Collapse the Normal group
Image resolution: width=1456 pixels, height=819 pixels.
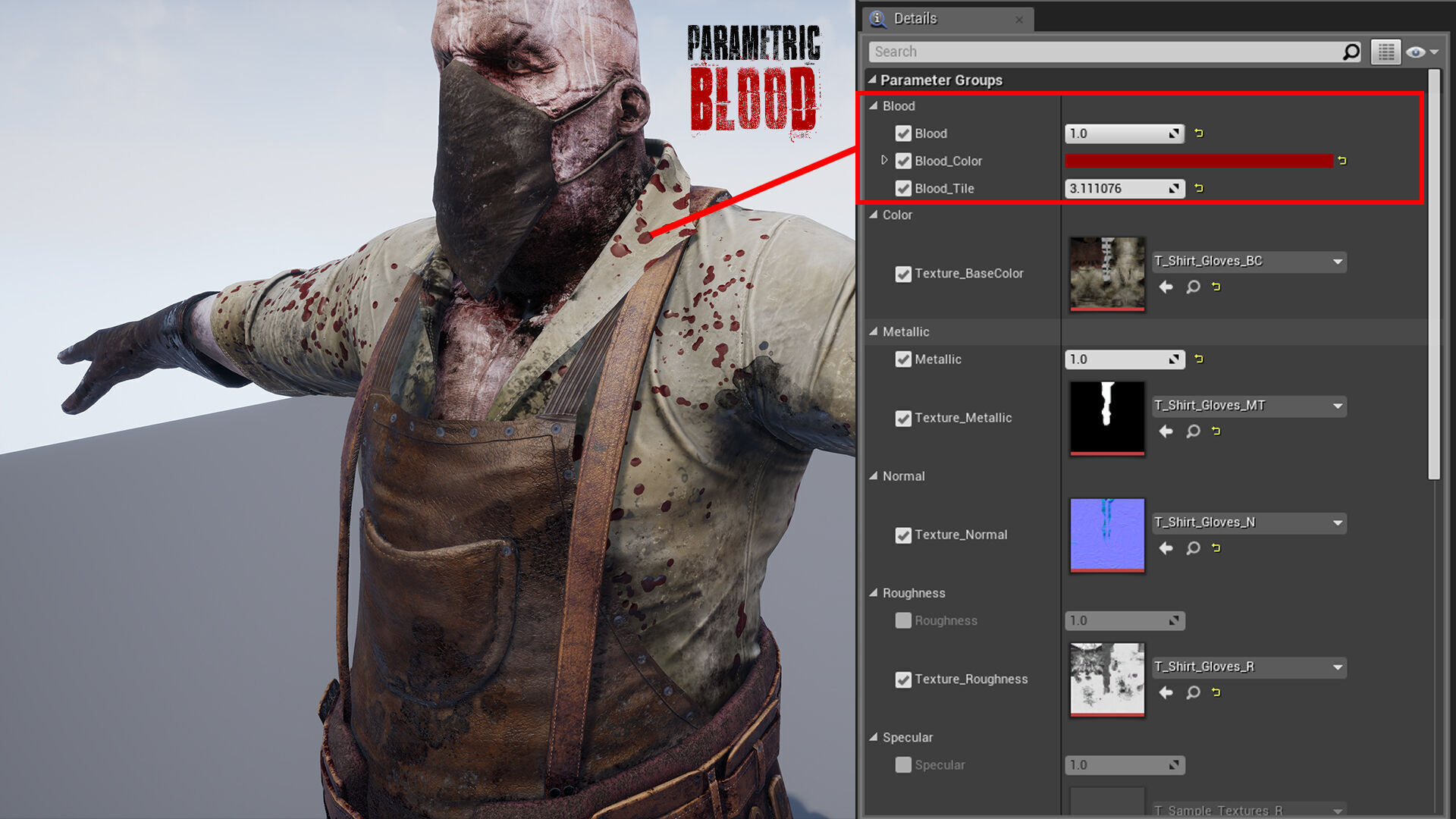(x=874, y=475)
